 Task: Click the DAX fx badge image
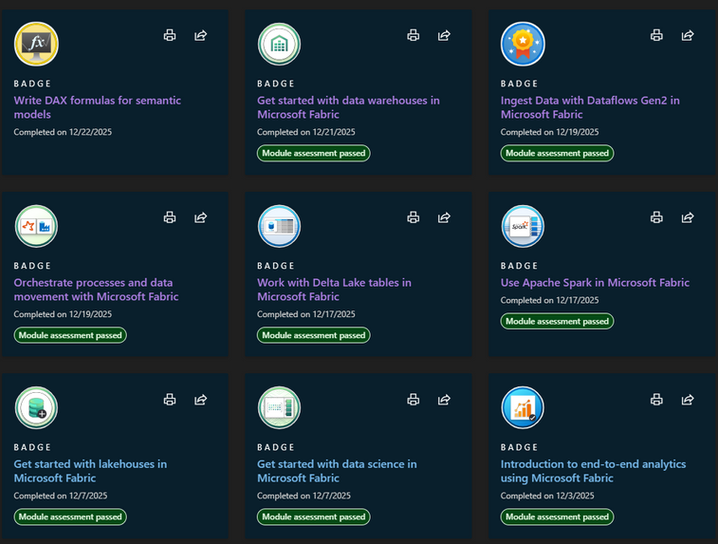point(36,44)
